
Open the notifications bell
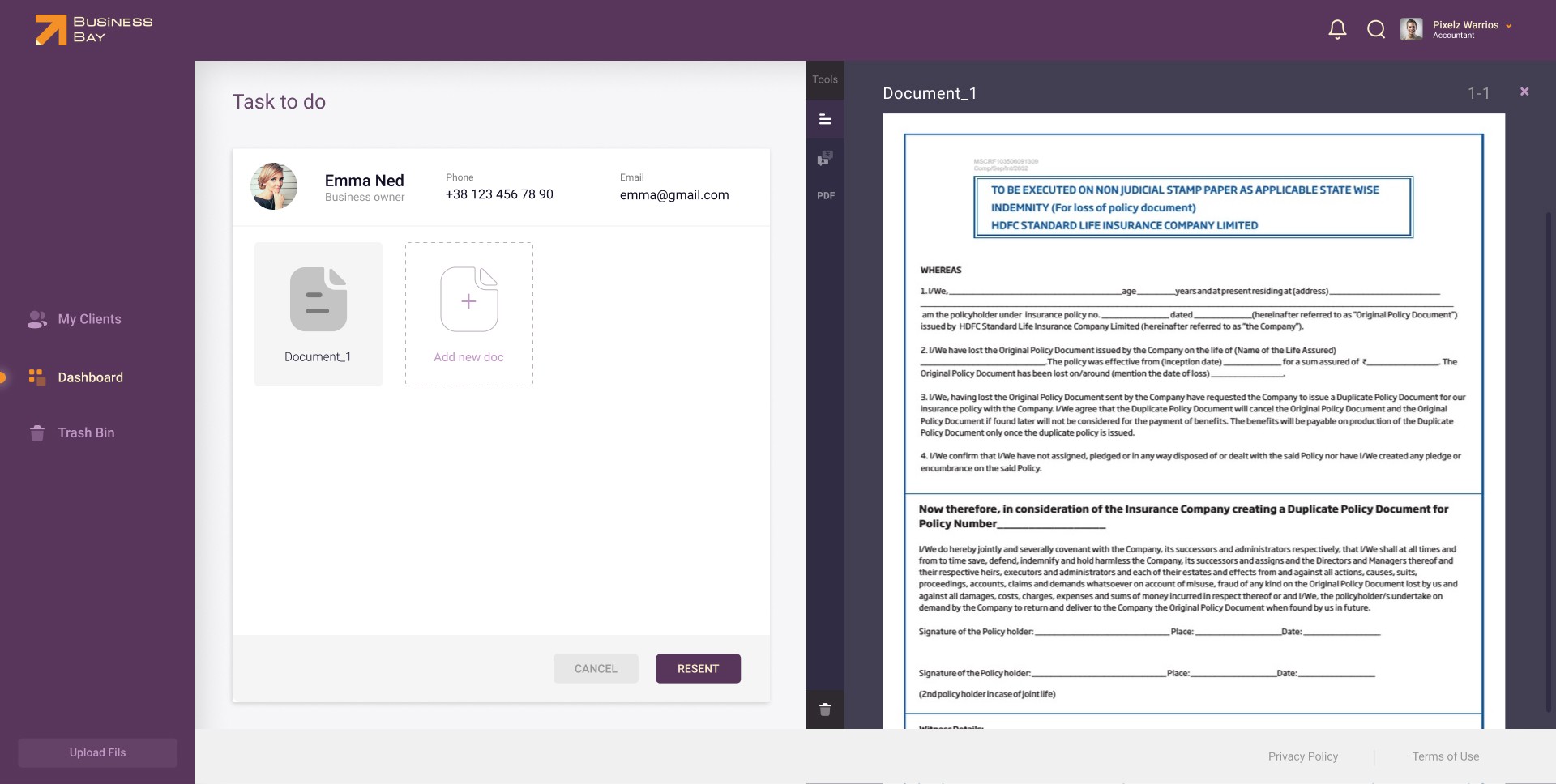click(x=1337, y=30)
